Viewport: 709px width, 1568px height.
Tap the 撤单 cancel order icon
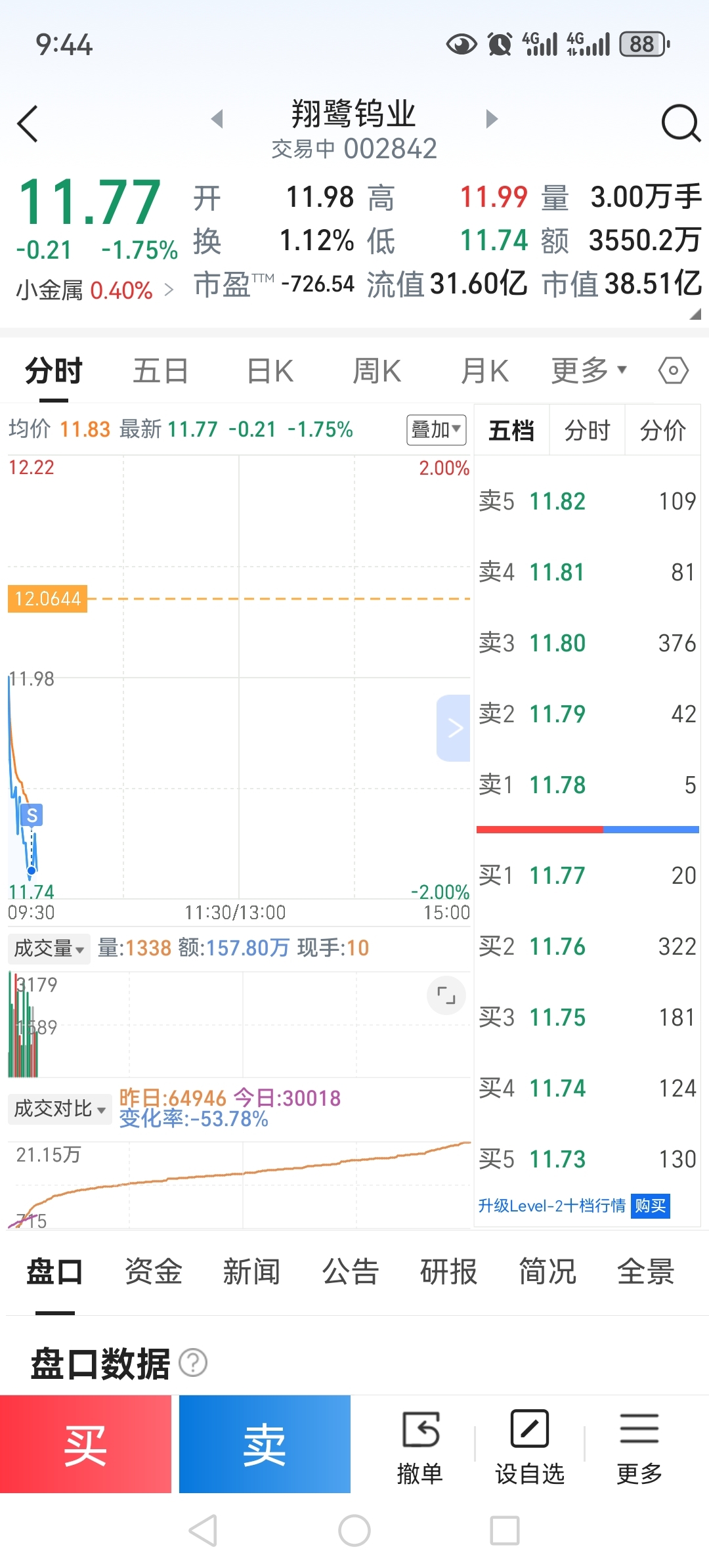click(420, 1430)
